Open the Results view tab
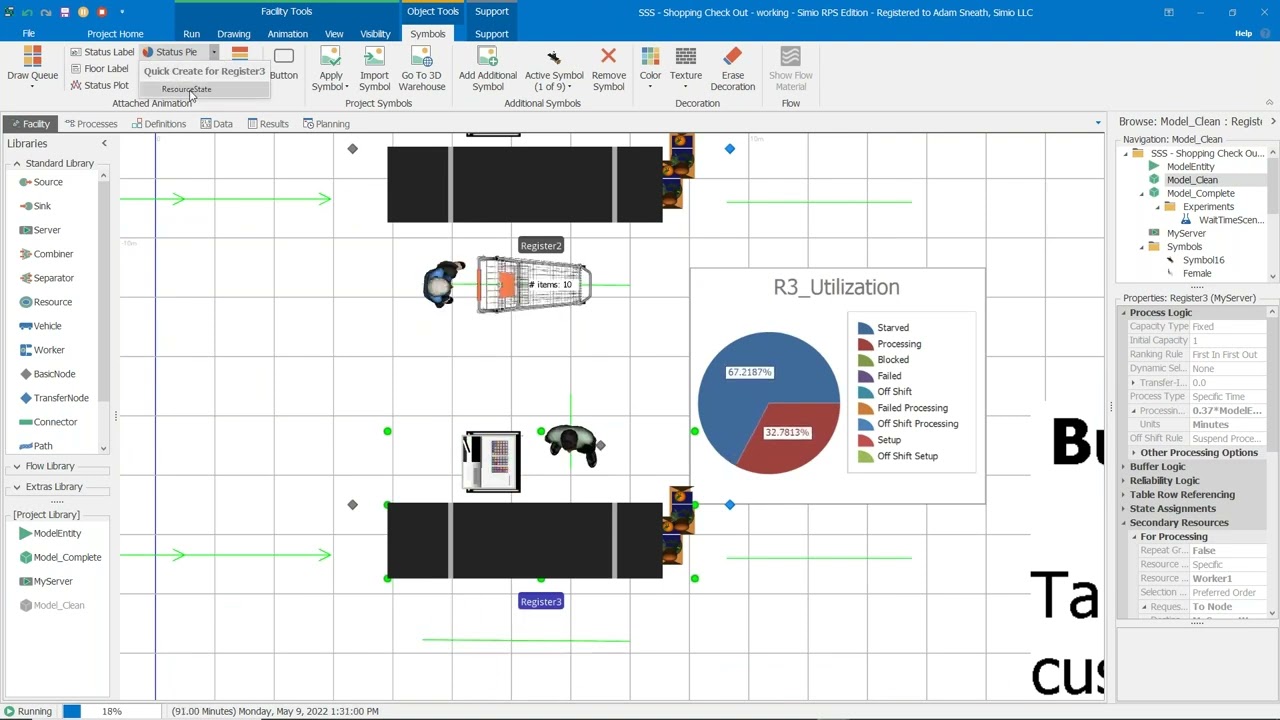The height and width of the screenshot is (720, 1280). click(268, 124)
